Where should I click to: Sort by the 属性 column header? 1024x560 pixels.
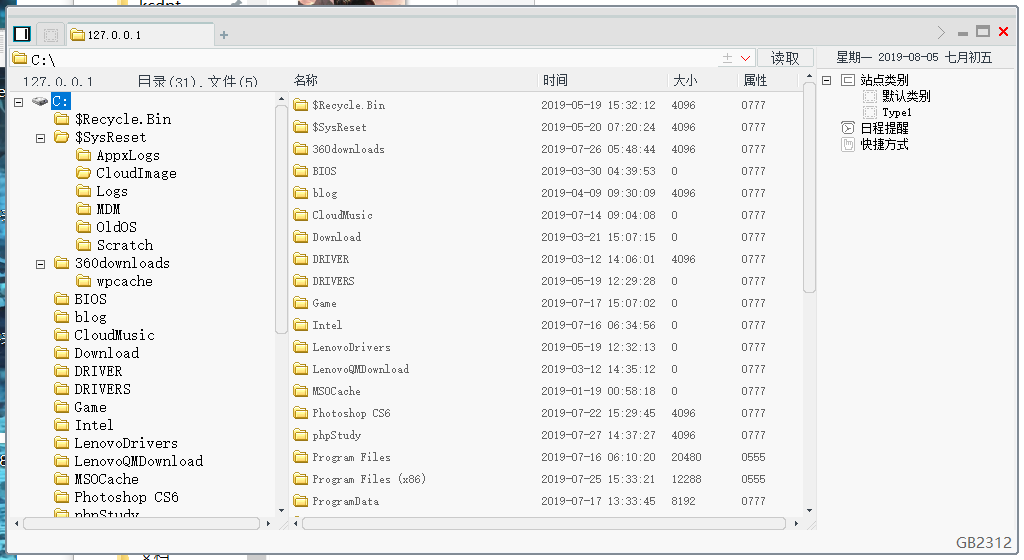pos(756,80)
